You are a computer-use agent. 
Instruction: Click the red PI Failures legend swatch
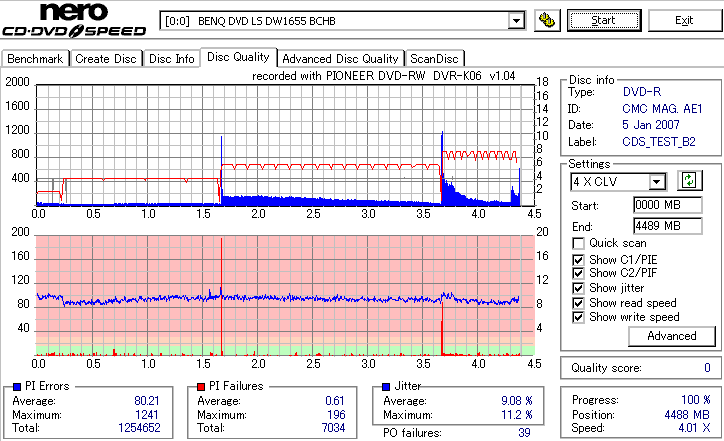coord(201,387)
